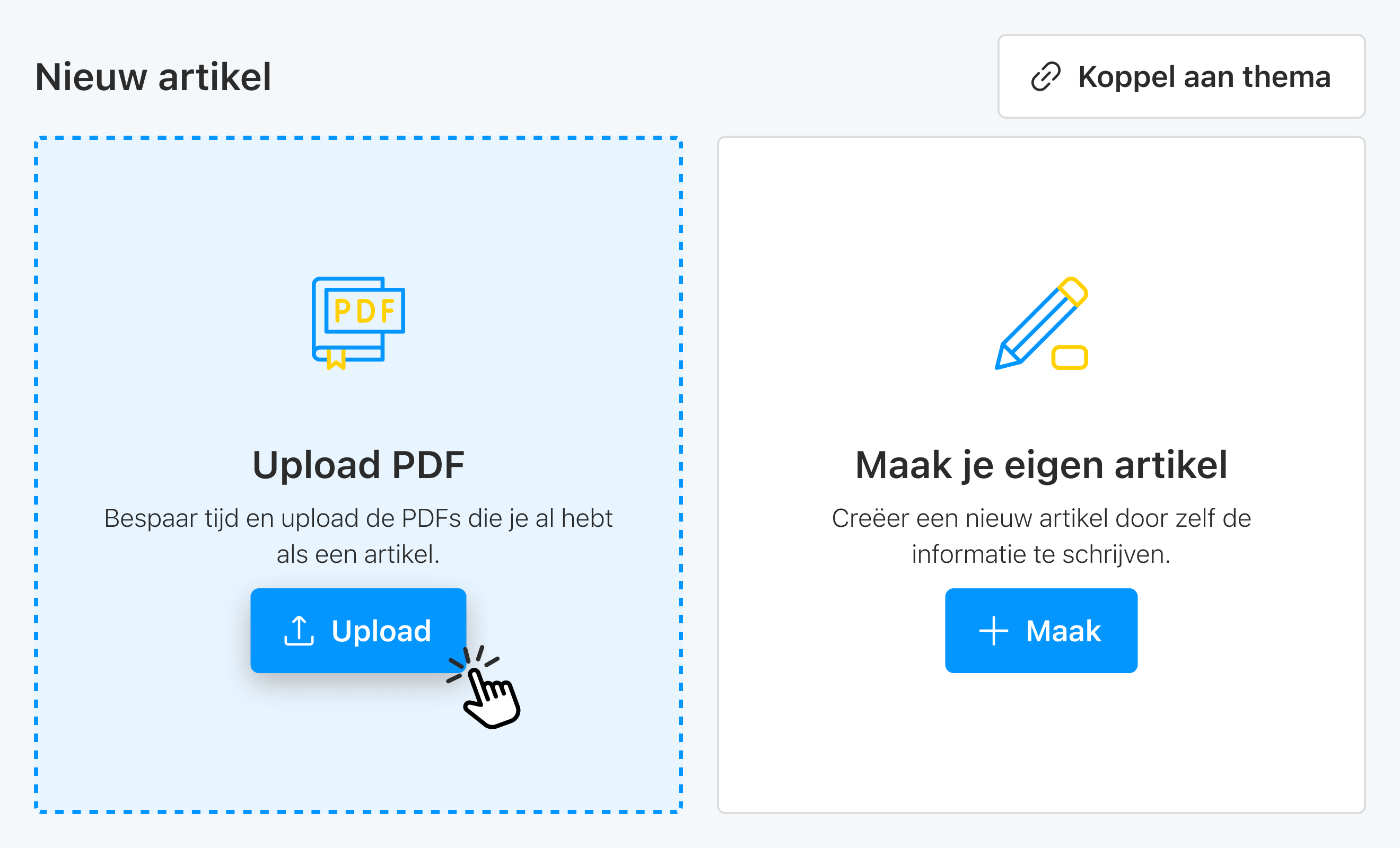Image resolution: width=1400 pixels, height=848 pixels.
Task: Click the Upload PDF title text
Action: point(358,464)
